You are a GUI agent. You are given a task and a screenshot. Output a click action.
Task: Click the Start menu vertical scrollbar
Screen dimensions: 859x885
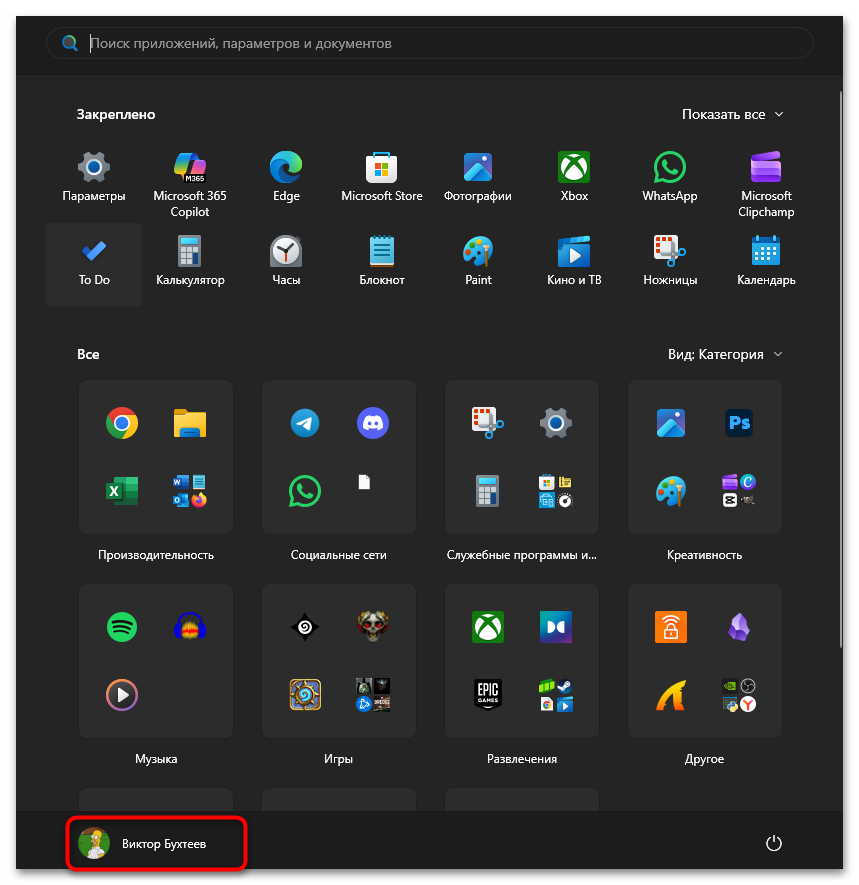coord(840,370)
